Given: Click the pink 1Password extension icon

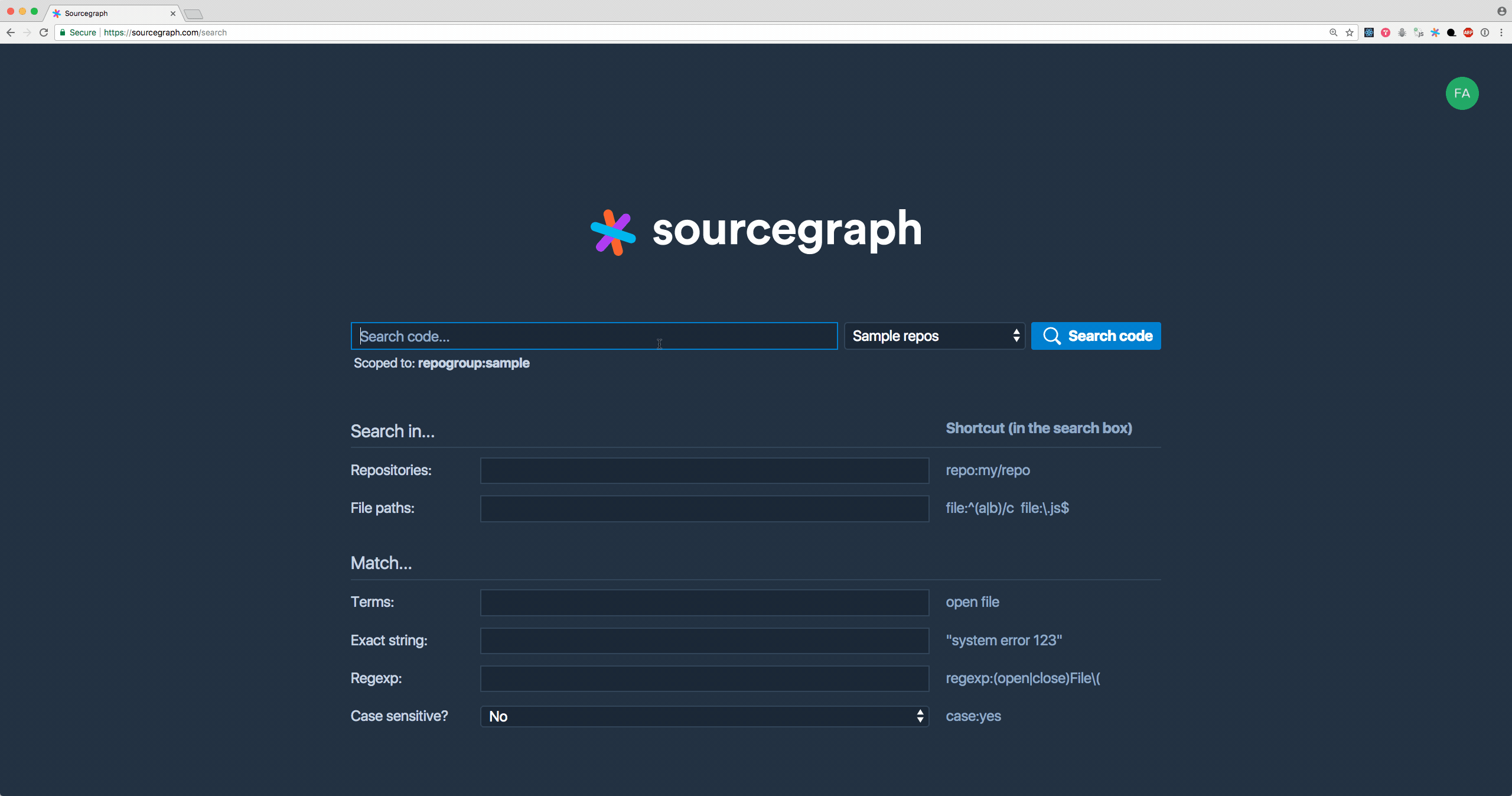Looking at the screenshot, I should [1385, 33].
